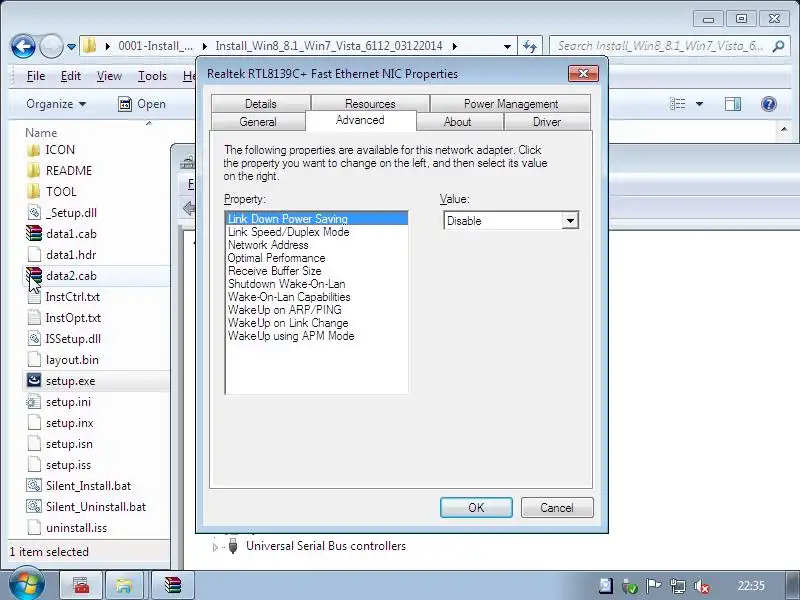Select the setup.ini file icon
800x600 pixels.
point(34,402)
